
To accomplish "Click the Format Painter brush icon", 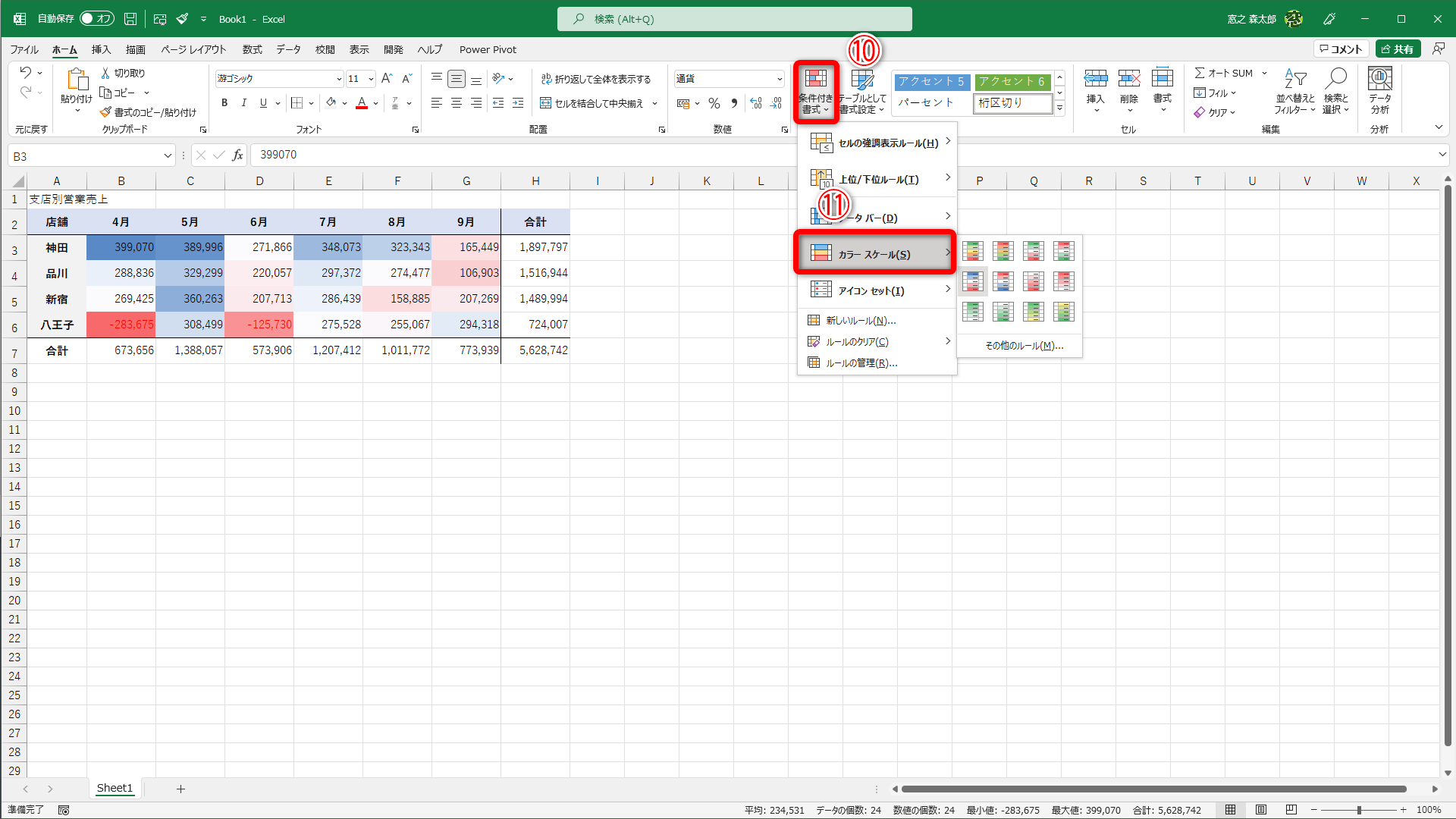I will pos(106,112).
